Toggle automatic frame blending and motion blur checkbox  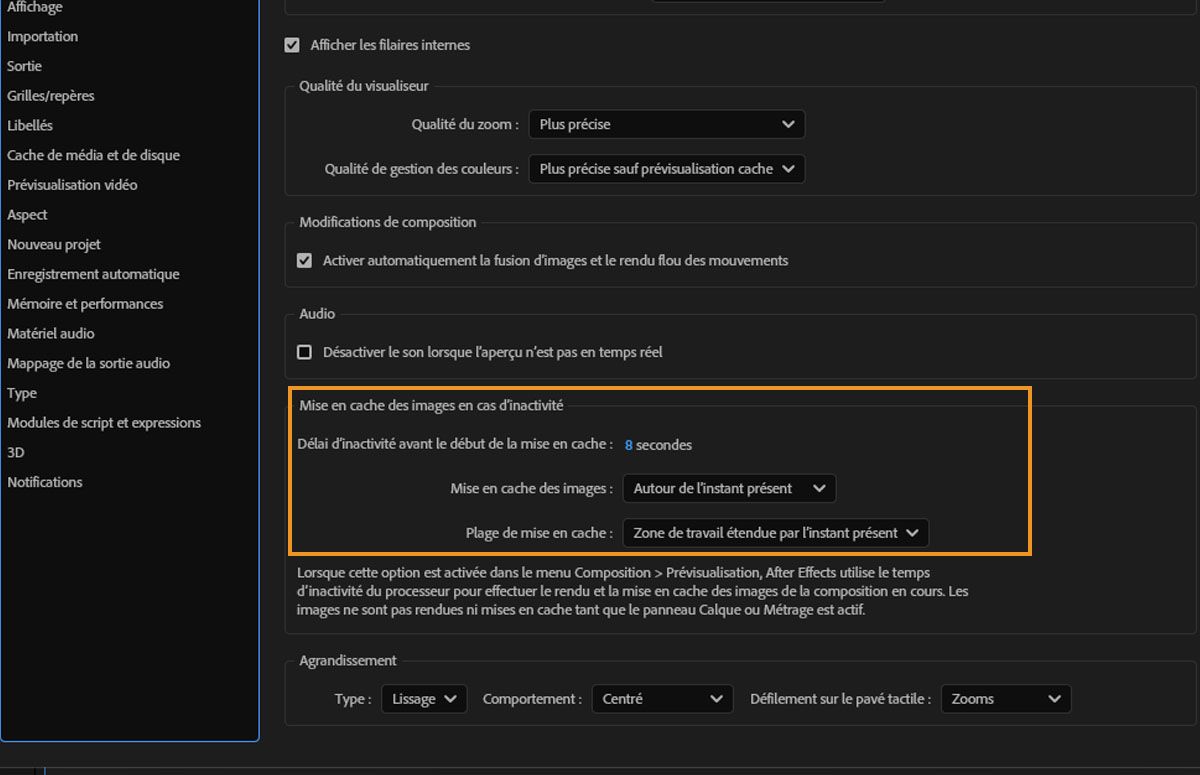point(305,261)
